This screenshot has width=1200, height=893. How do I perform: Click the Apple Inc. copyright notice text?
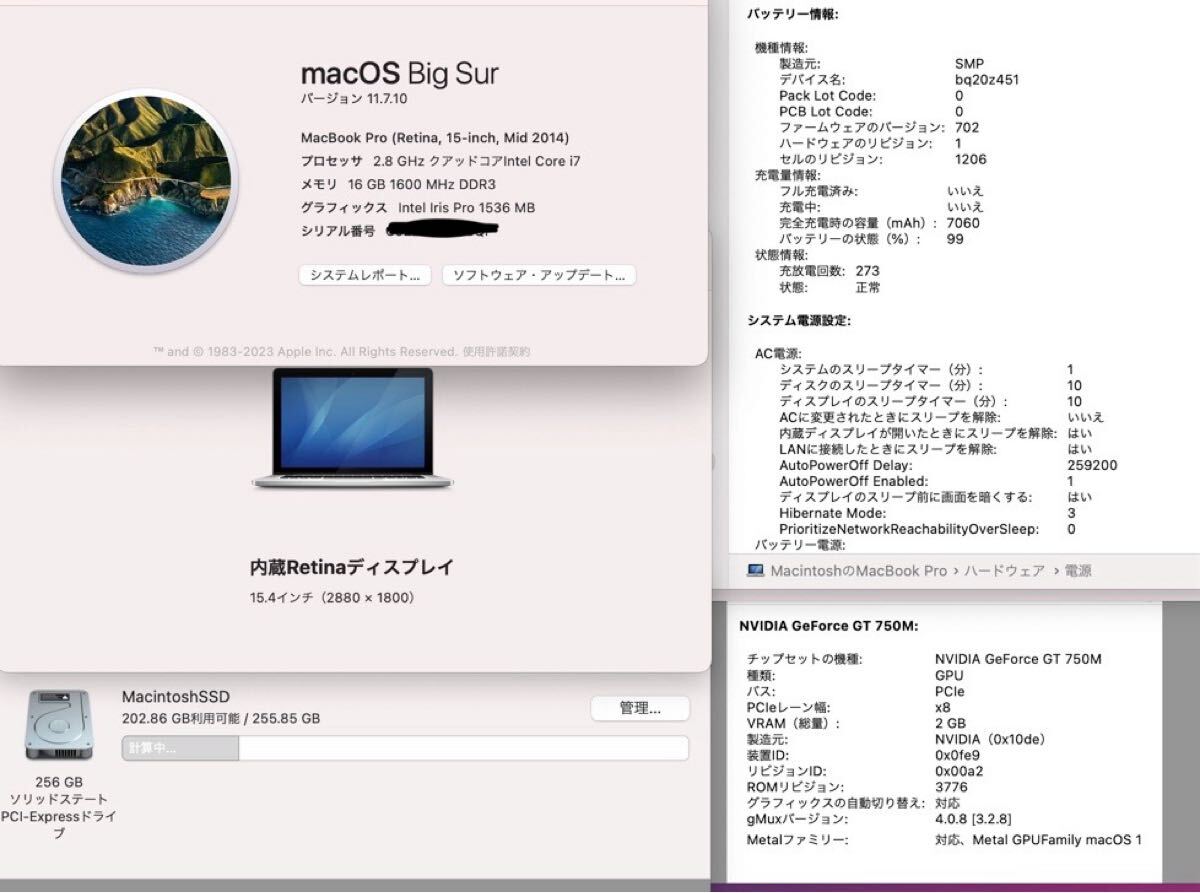(306, 352)
